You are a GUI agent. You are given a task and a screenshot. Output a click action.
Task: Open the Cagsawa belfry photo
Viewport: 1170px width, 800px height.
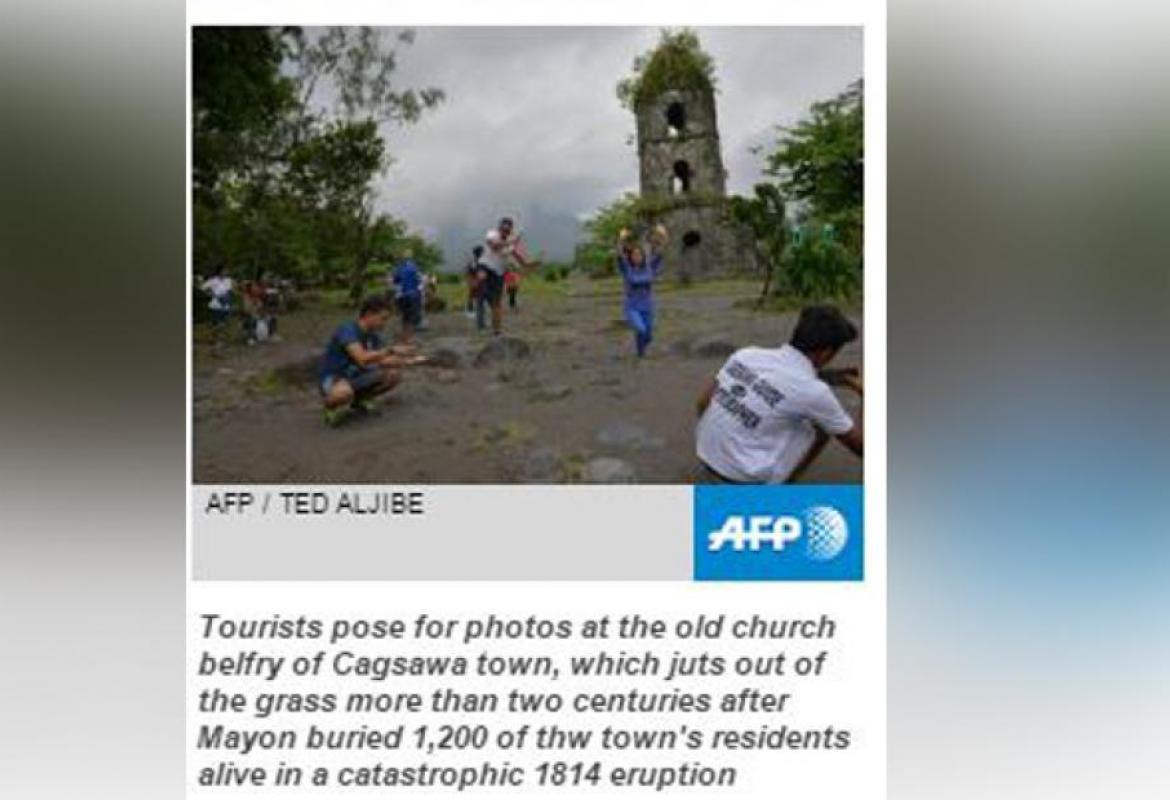point(528,254)
